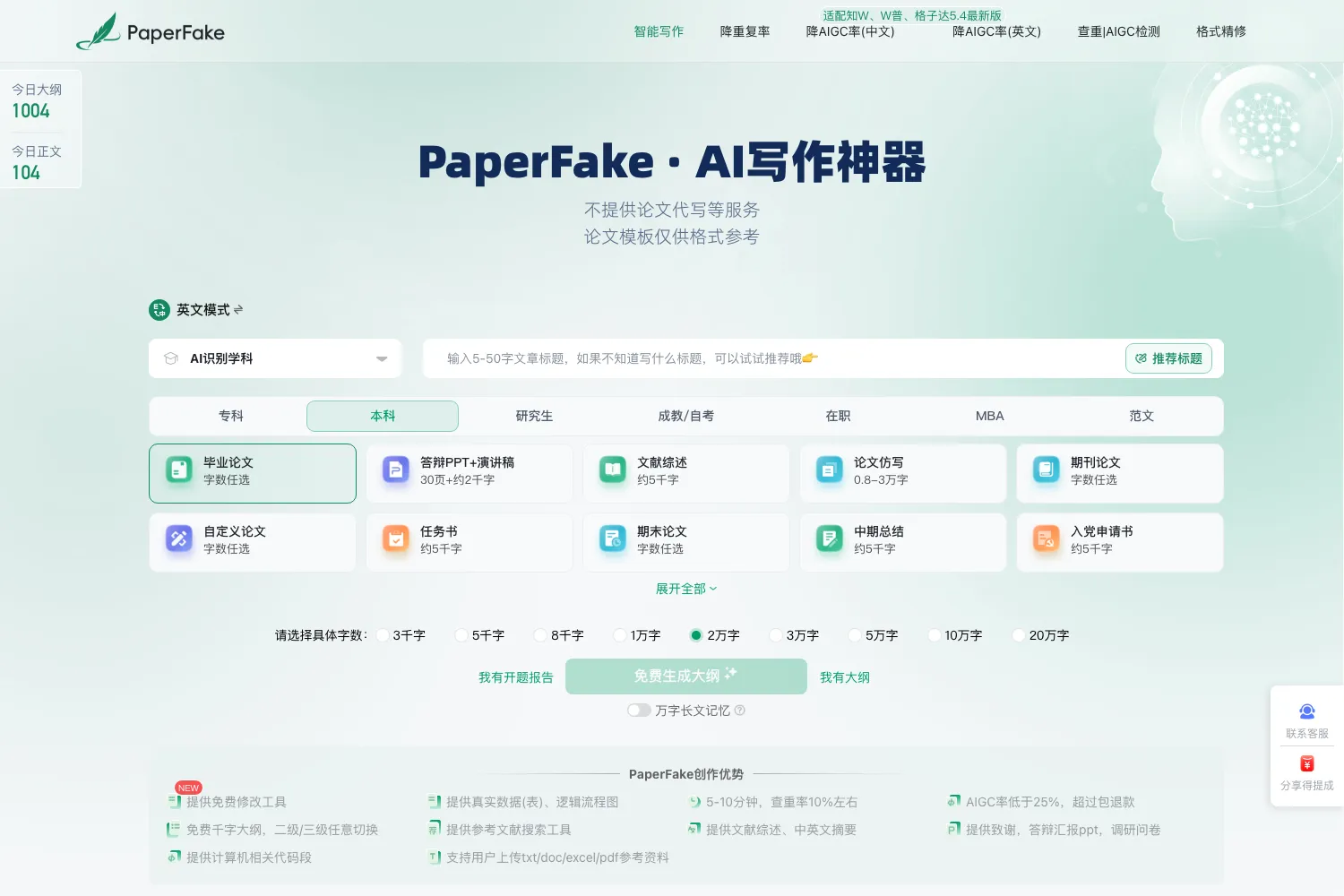Click the help icon beside 万字长文记忆
This screenshot has height=896, width=1344.
point(740,711)
